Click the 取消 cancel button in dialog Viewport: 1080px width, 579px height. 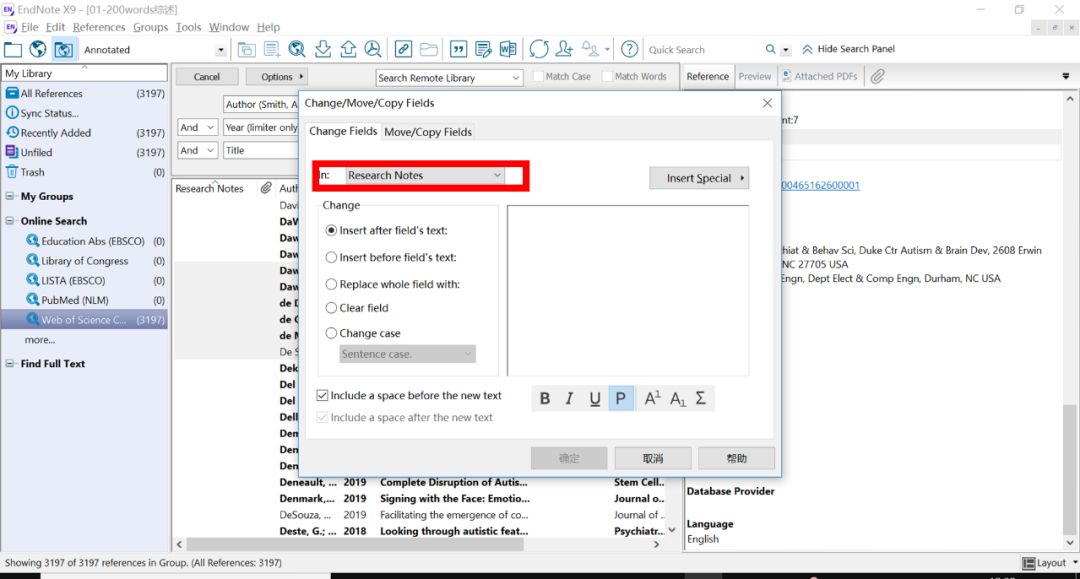coord(652,459)
